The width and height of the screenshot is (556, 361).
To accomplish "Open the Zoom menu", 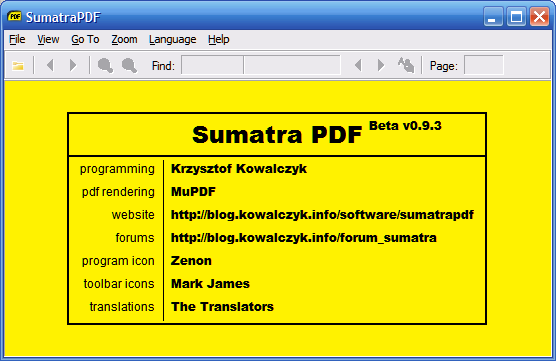I will click(x=124, y=39).
